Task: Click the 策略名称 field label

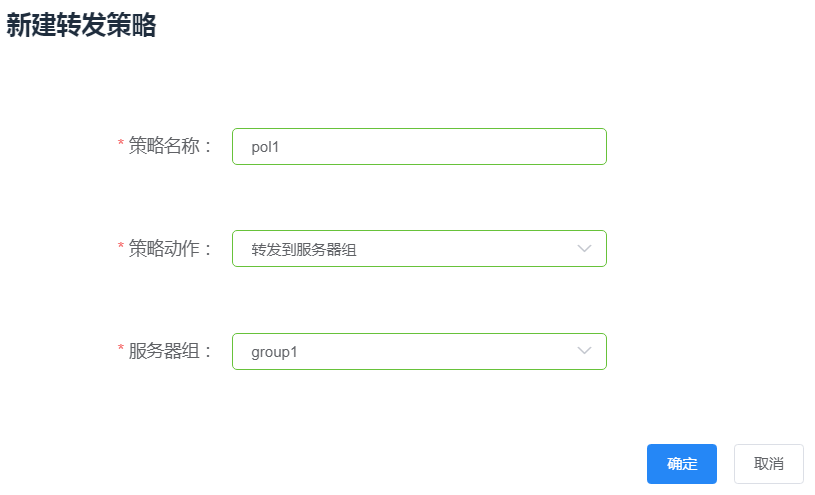Action: 170,146
